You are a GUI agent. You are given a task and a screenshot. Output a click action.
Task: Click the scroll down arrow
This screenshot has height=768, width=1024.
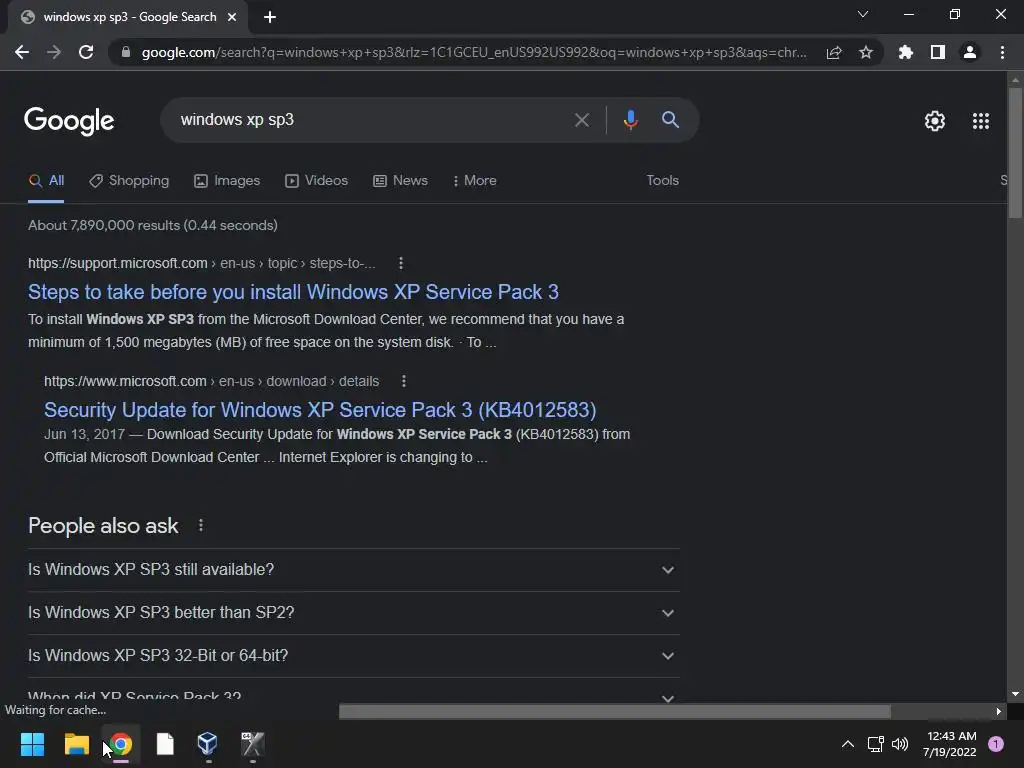(x=1015, y=694)
